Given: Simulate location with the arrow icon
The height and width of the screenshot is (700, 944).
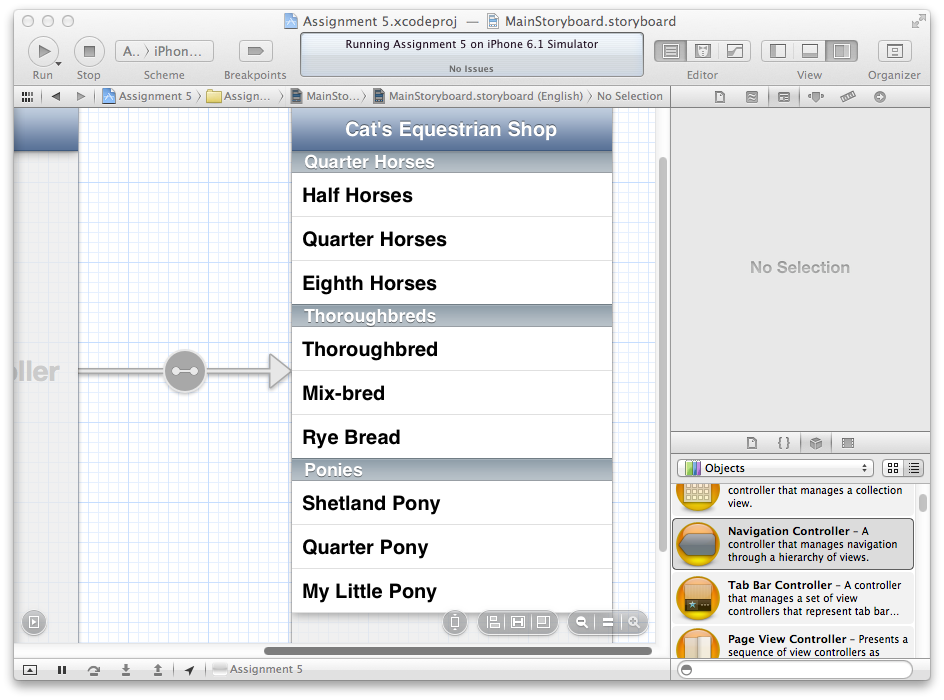Looking at the screenshot, I should (x=189, y=670).
